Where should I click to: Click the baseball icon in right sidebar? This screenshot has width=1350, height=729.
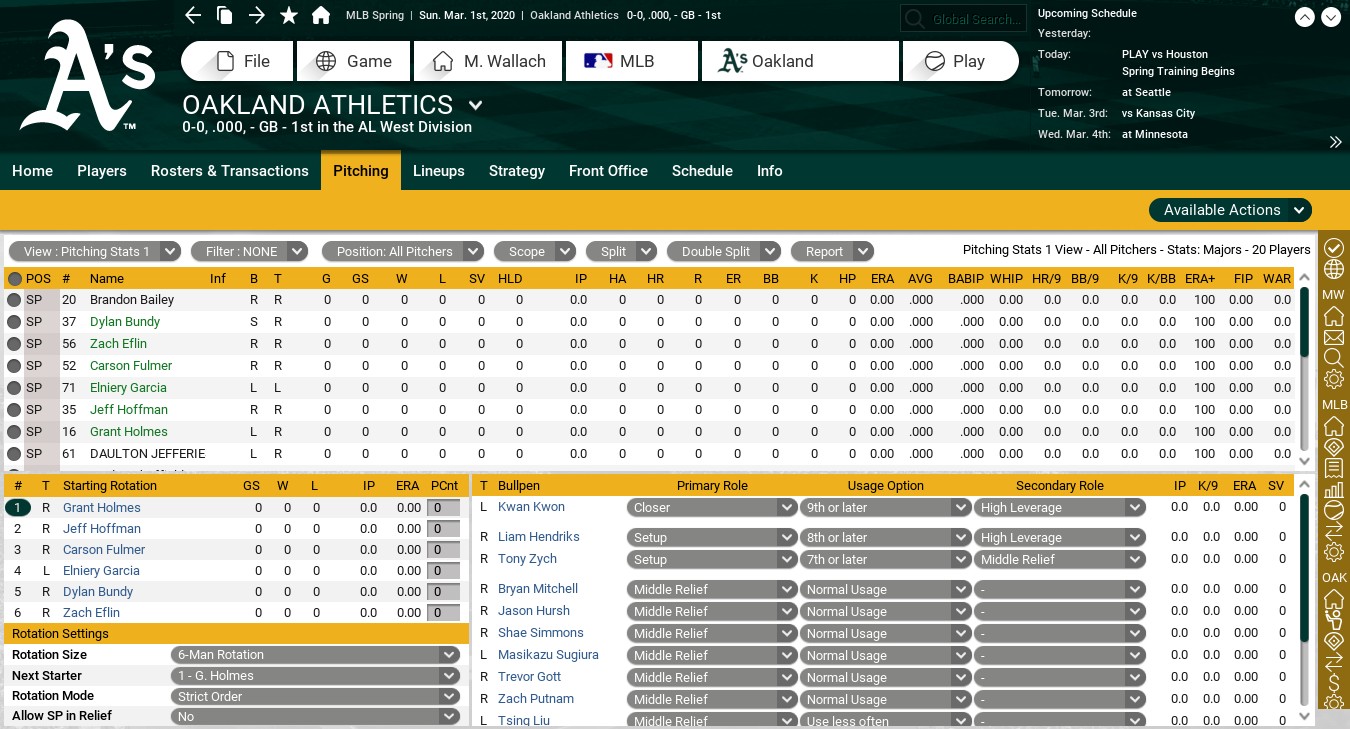click(x=1333, y=511)
